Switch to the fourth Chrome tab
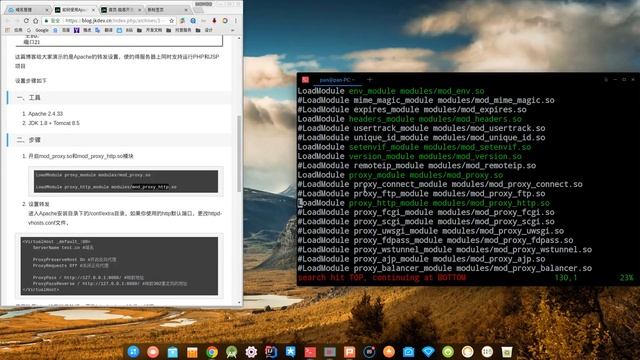 click(167, 9)
